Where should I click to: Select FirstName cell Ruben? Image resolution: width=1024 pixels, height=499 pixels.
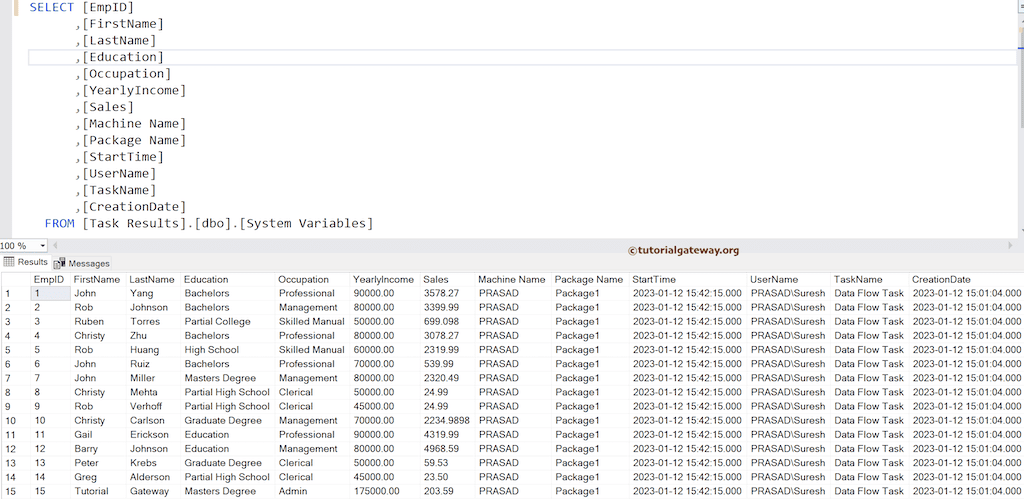(98, 321)
